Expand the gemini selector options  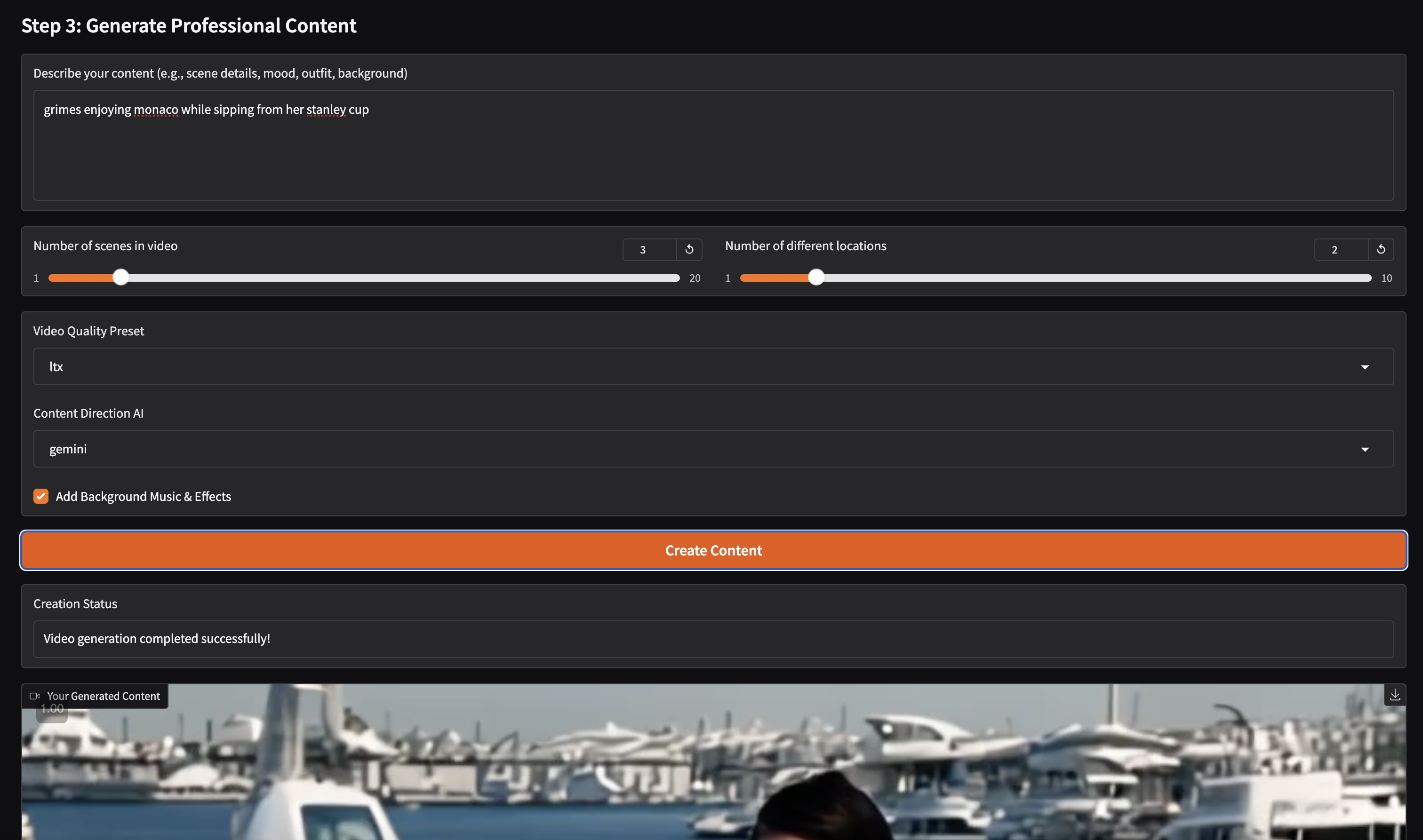point(1366,448)
